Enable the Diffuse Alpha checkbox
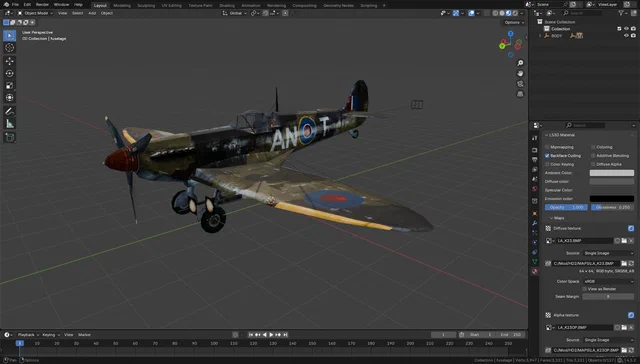The image size is (640, 364). click(593, 164)
